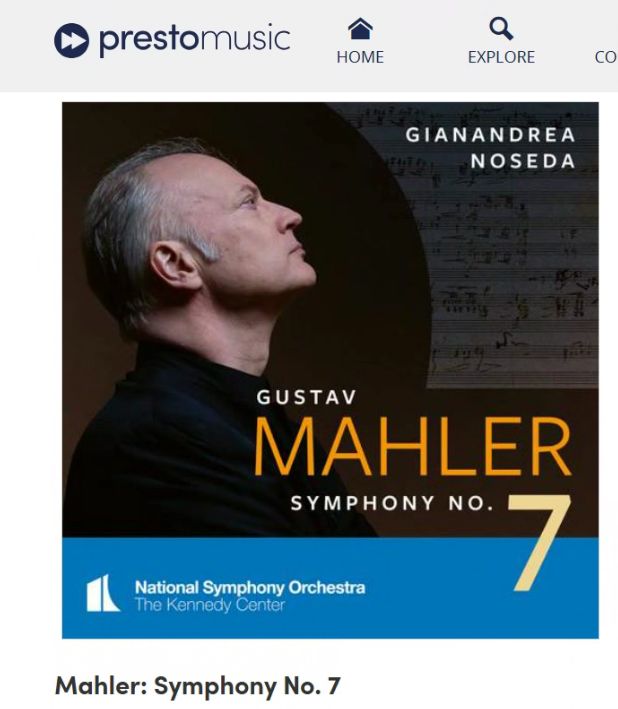Click the Gianandrea Noseda name on cover
The image size is (618, 709).
click(490, 147)
